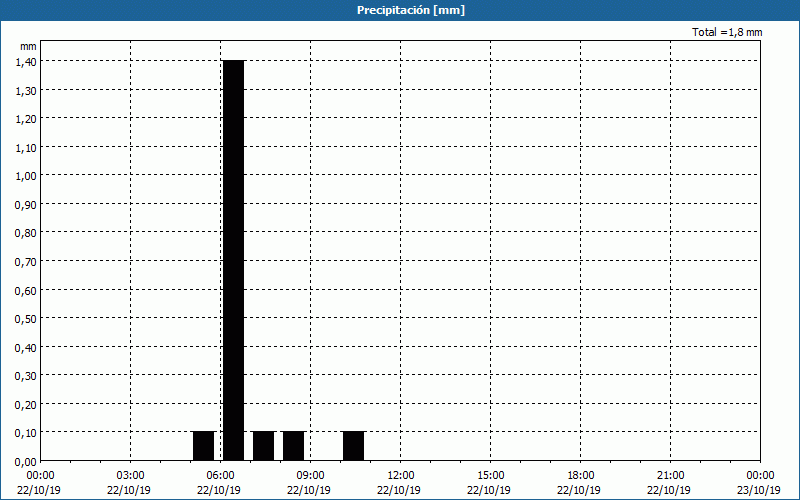Click the 1,20 y-axis label

pyautogui.click(x=26, y=119)
